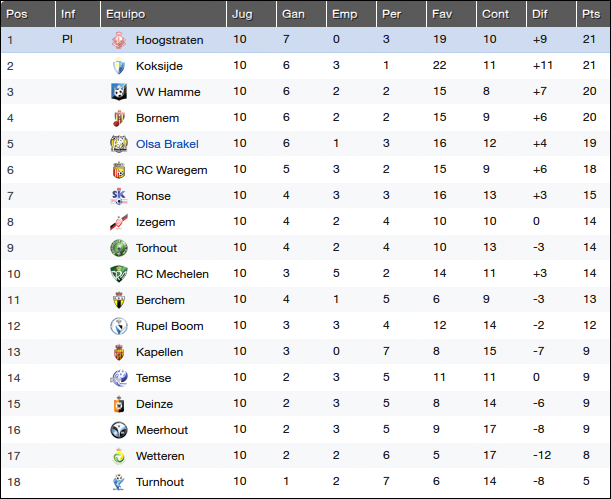Select the VW Hamme football badge
This screenshot has height=499, width=611.
pyautogui.click(x=119, y=92)
